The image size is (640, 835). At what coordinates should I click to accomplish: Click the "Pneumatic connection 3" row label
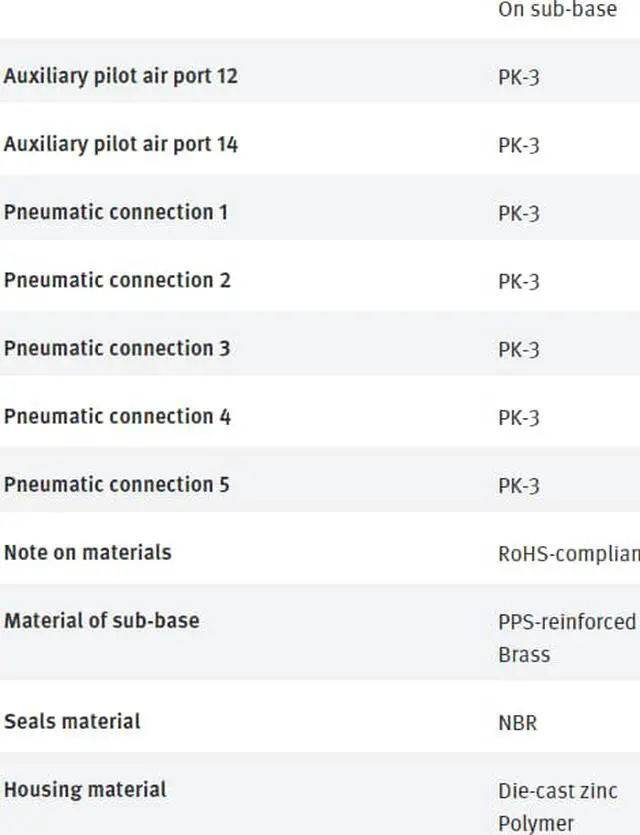[117, 348]
